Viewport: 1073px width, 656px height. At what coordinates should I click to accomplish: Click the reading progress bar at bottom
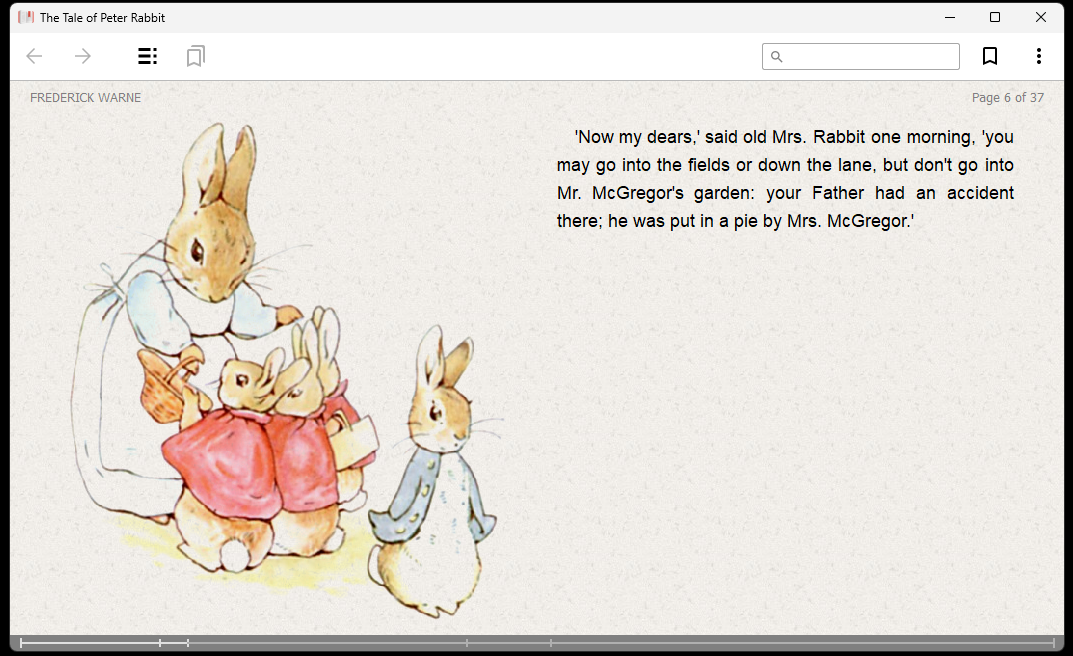537,642
